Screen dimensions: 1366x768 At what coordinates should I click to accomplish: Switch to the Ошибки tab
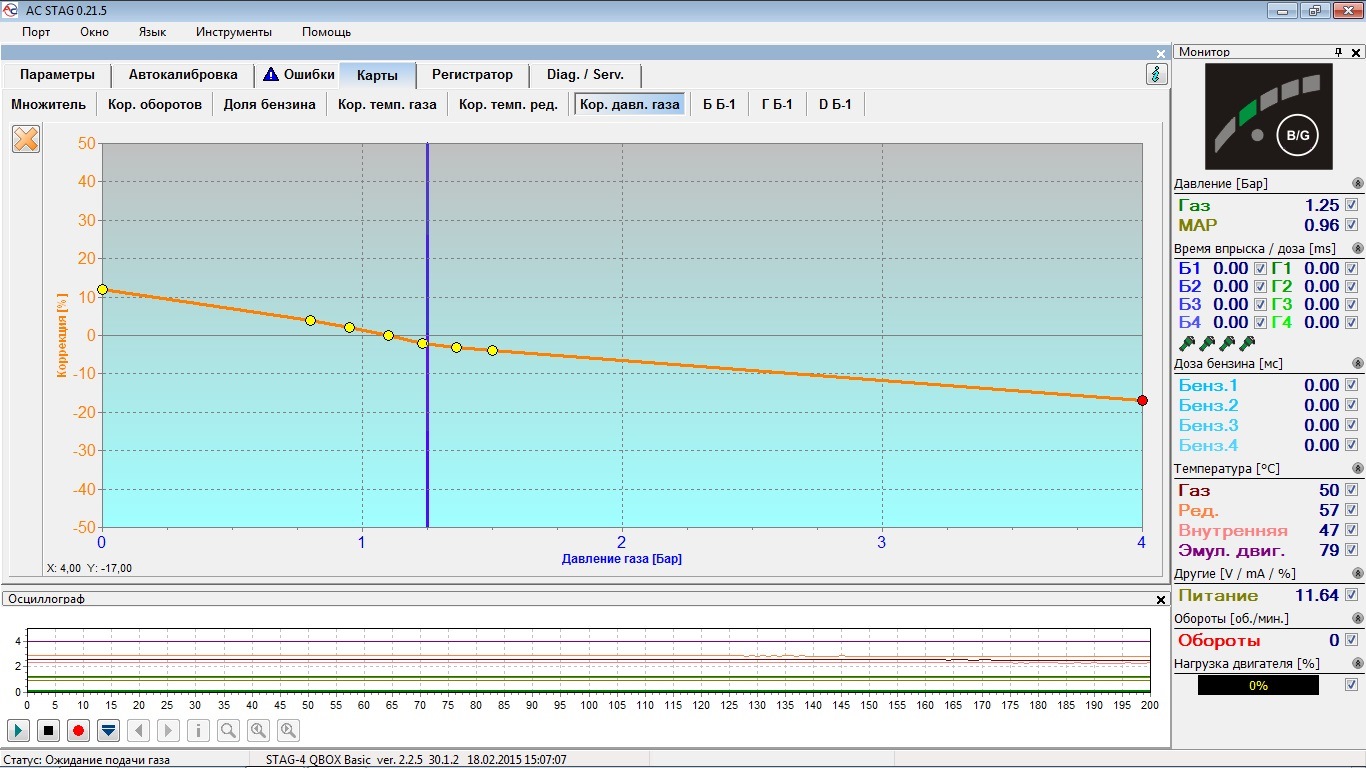pos(298,75)
